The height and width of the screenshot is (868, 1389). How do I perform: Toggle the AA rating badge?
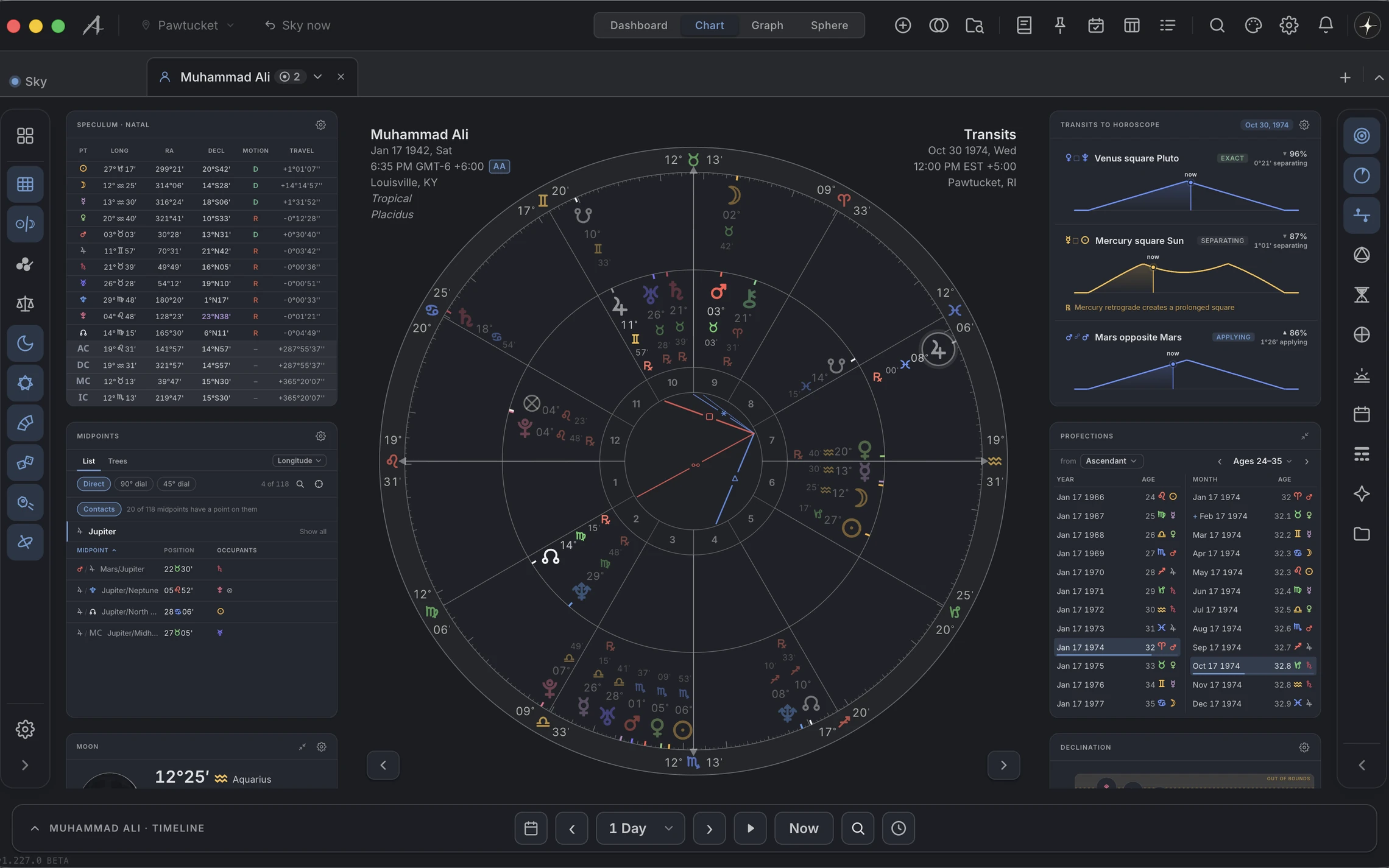499,166
